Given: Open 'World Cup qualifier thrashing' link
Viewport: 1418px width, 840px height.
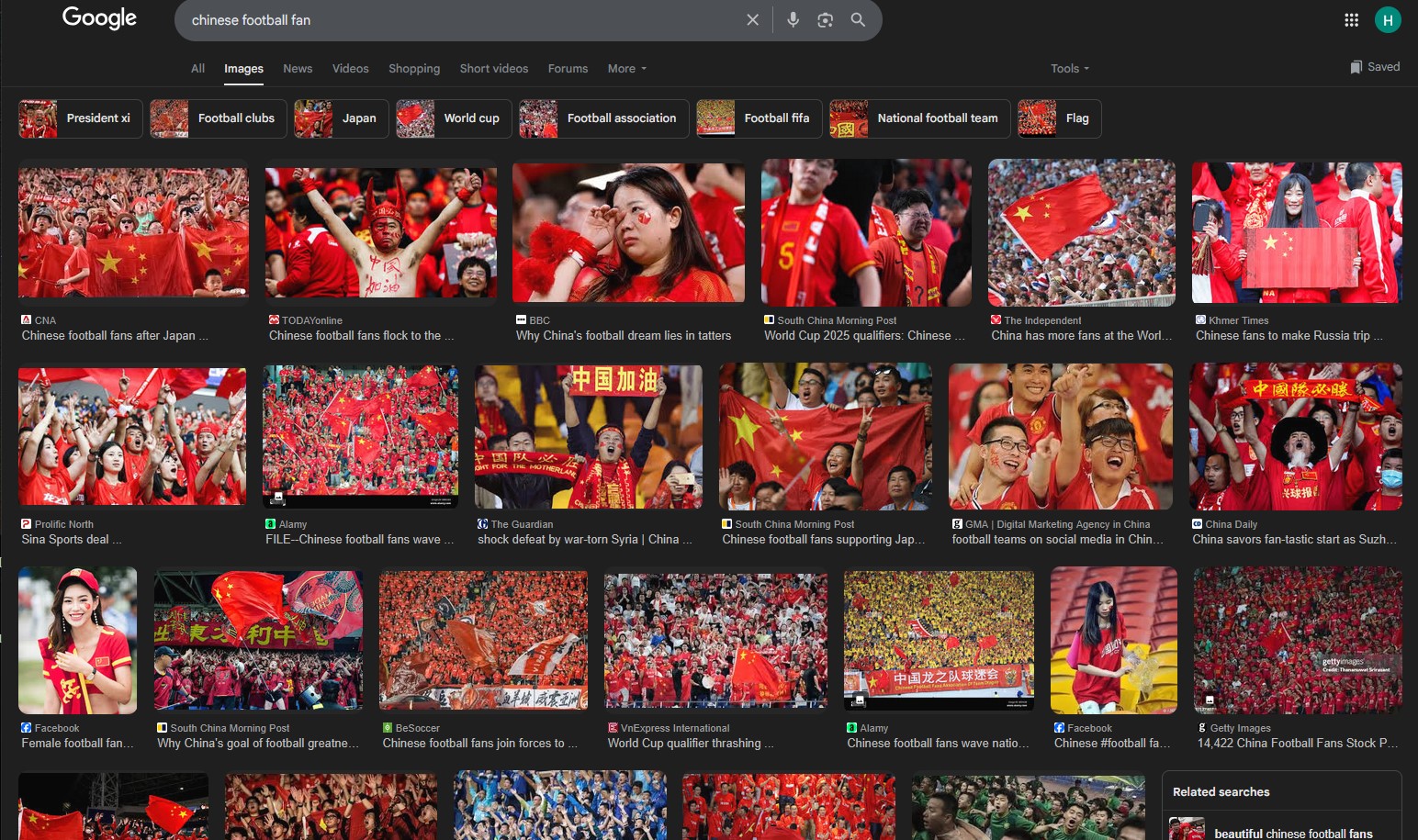Looking at the screenshot, I should click(691, 744).
